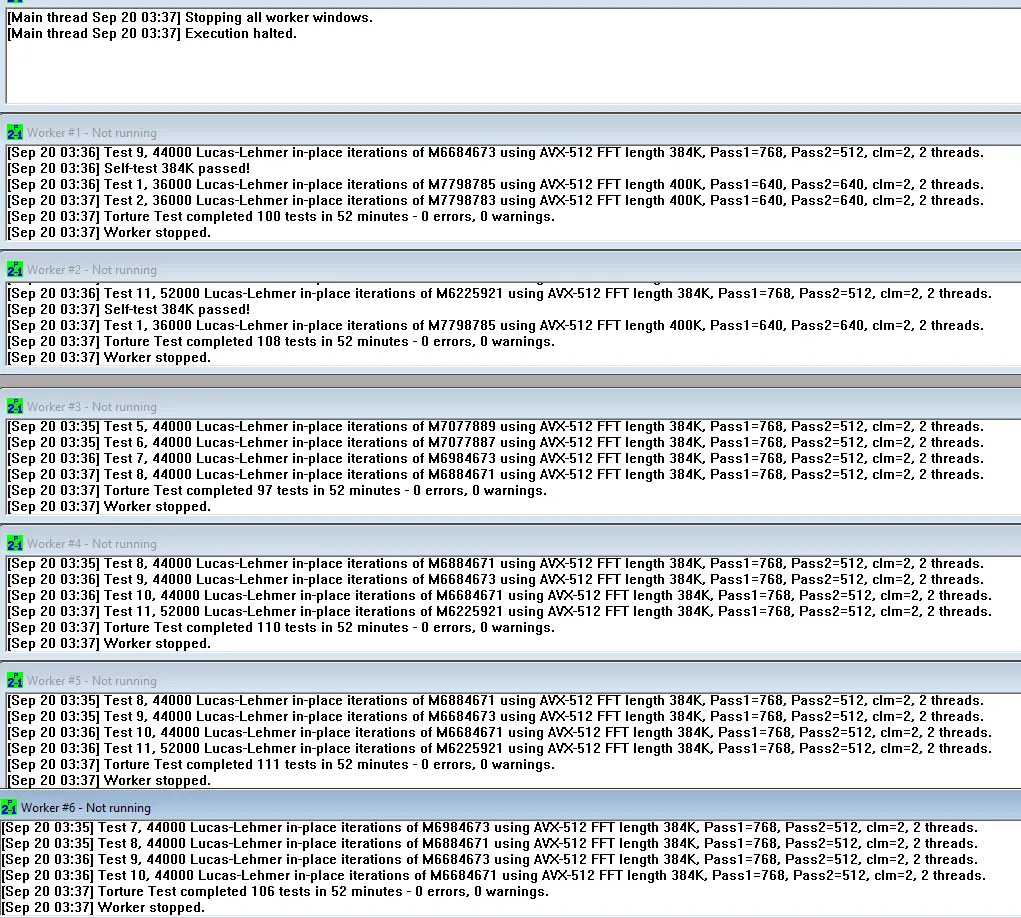1021x918 pixels.
Task: Select the 'Worker #3 - Not running' title bar
Action: [510, 406]
